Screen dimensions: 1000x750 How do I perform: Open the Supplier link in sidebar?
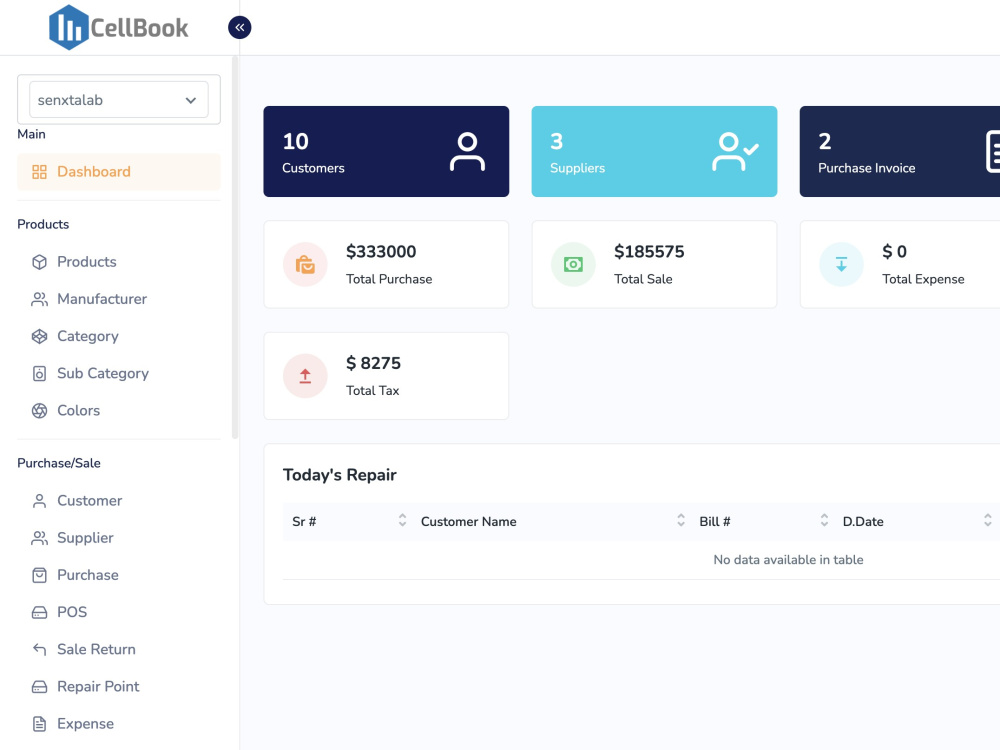click(85, 538)
